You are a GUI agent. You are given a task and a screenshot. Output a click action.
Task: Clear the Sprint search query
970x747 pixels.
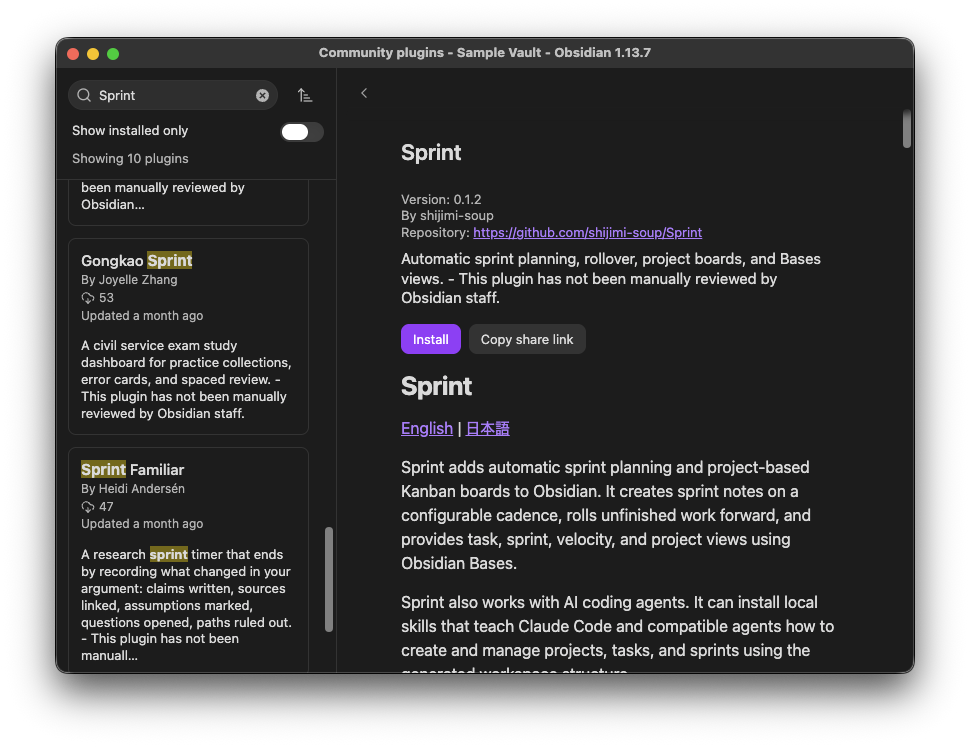pos(262,95)
